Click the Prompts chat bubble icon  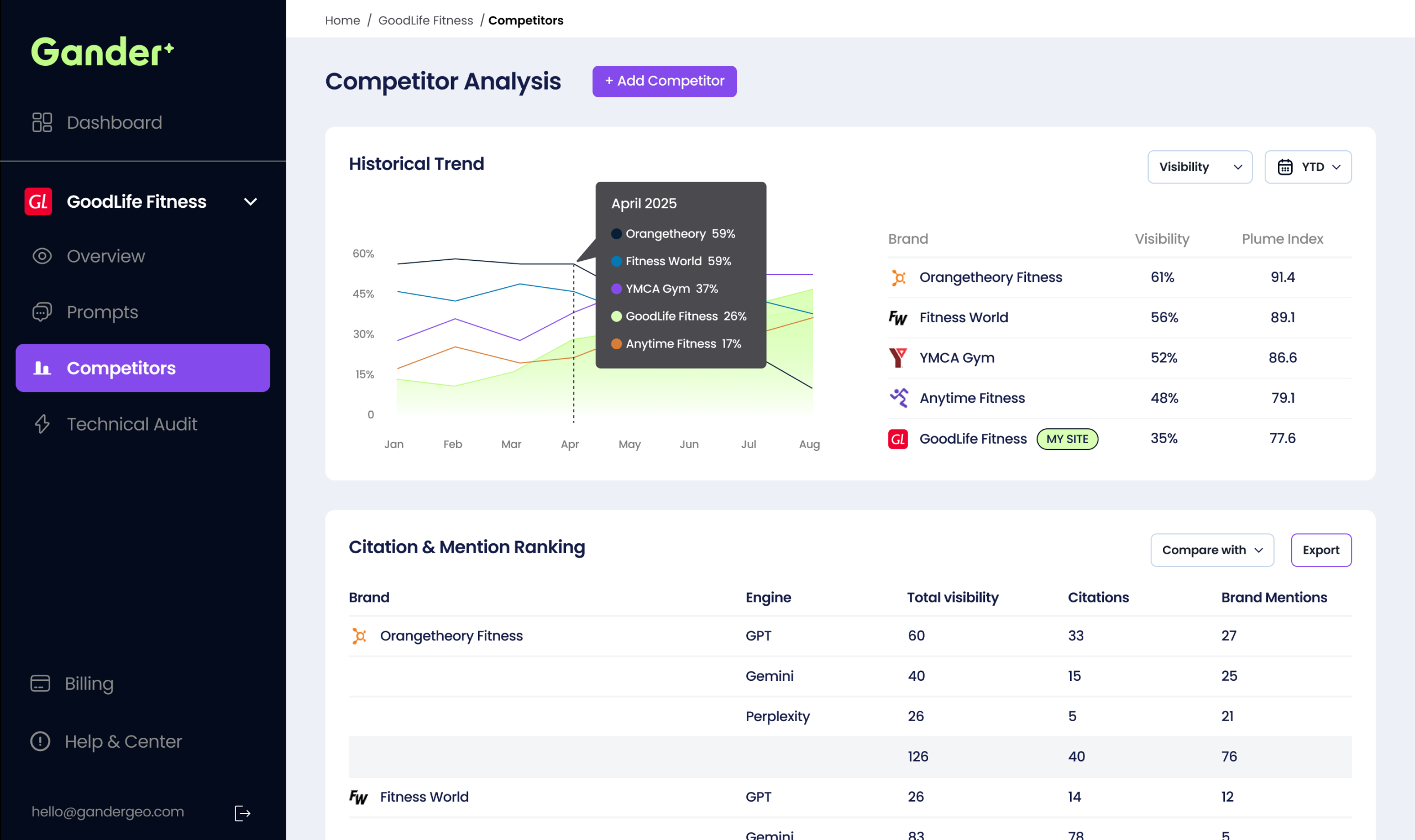42,312
